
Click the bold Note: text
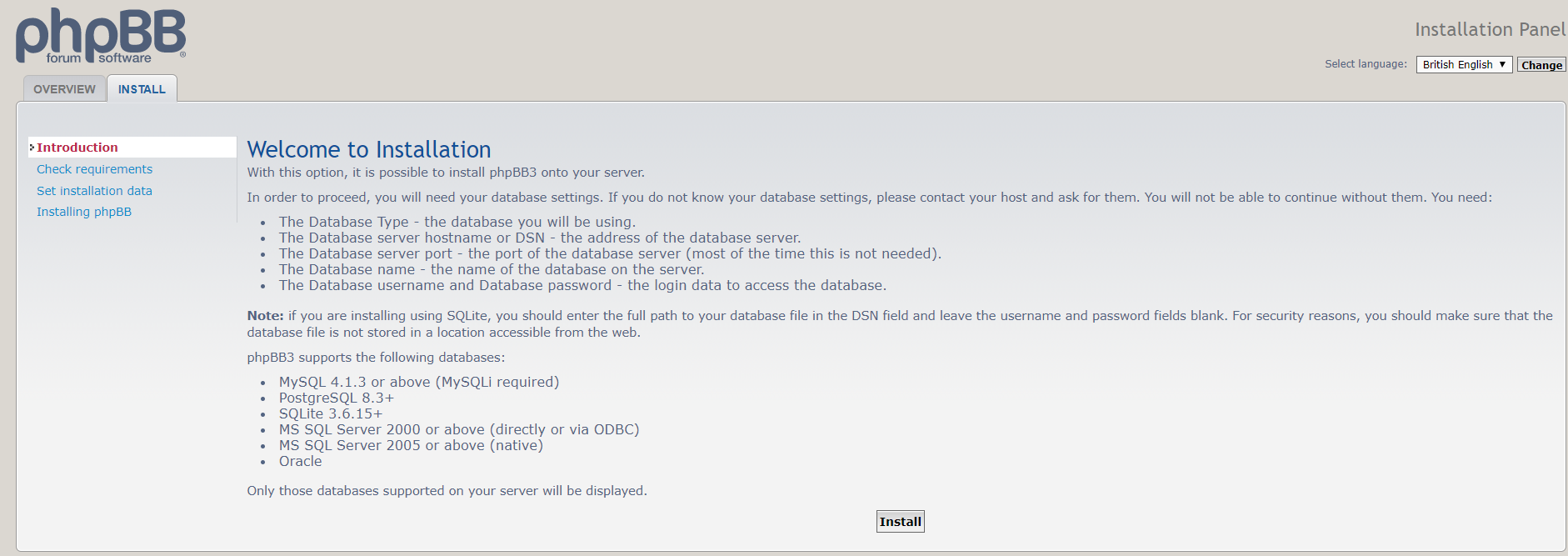(x=265, y=316)
